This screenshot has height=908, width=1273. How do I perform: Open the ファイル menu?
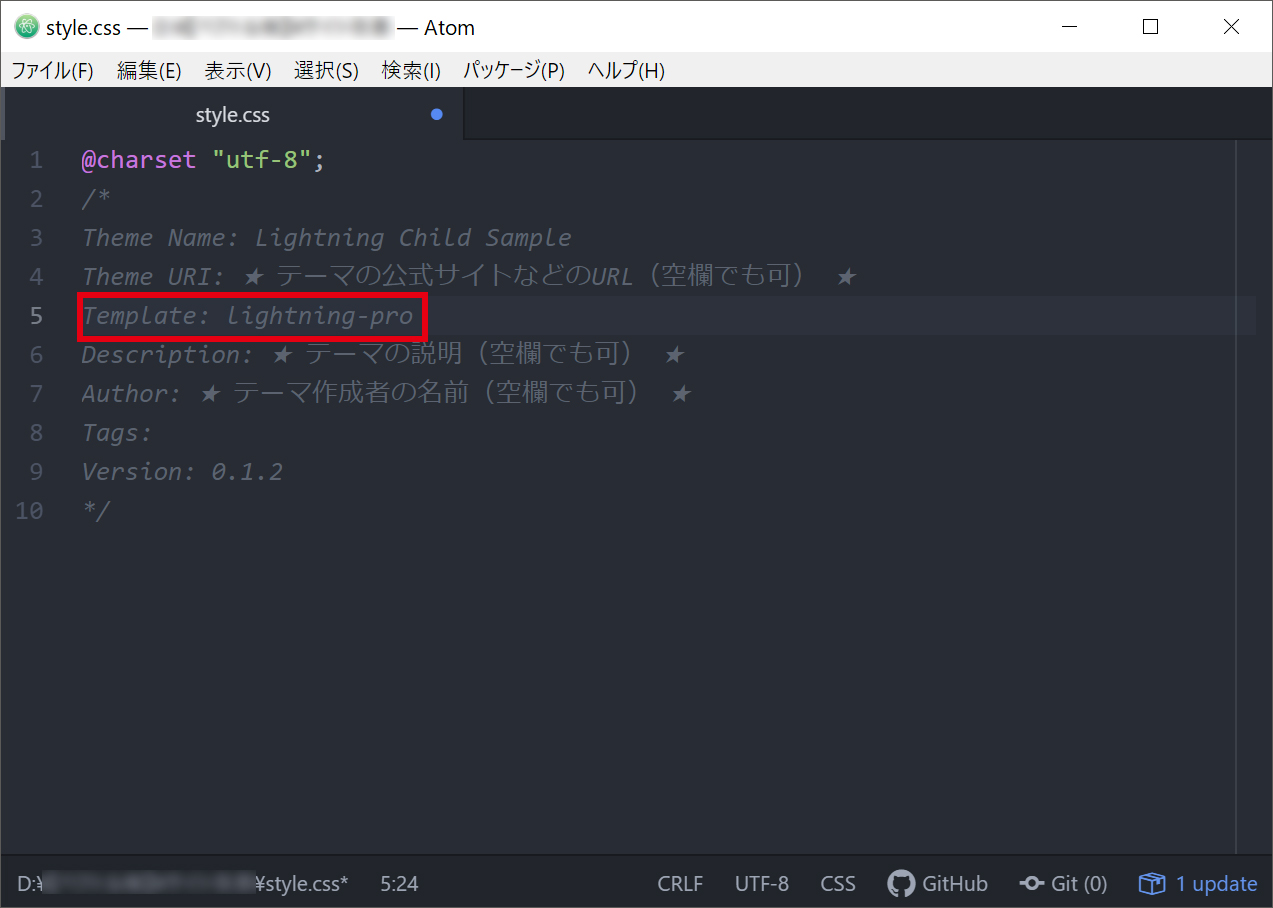click(x=51, y=70)
